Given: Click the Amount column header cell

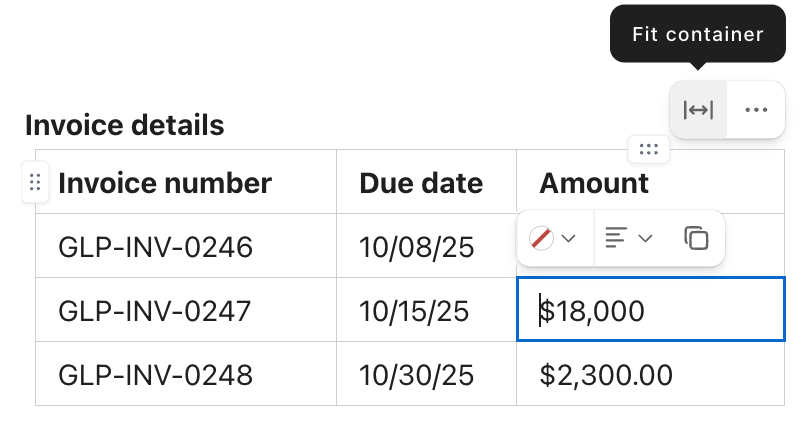Looking at the screenshot, I should tap(594, 183).
